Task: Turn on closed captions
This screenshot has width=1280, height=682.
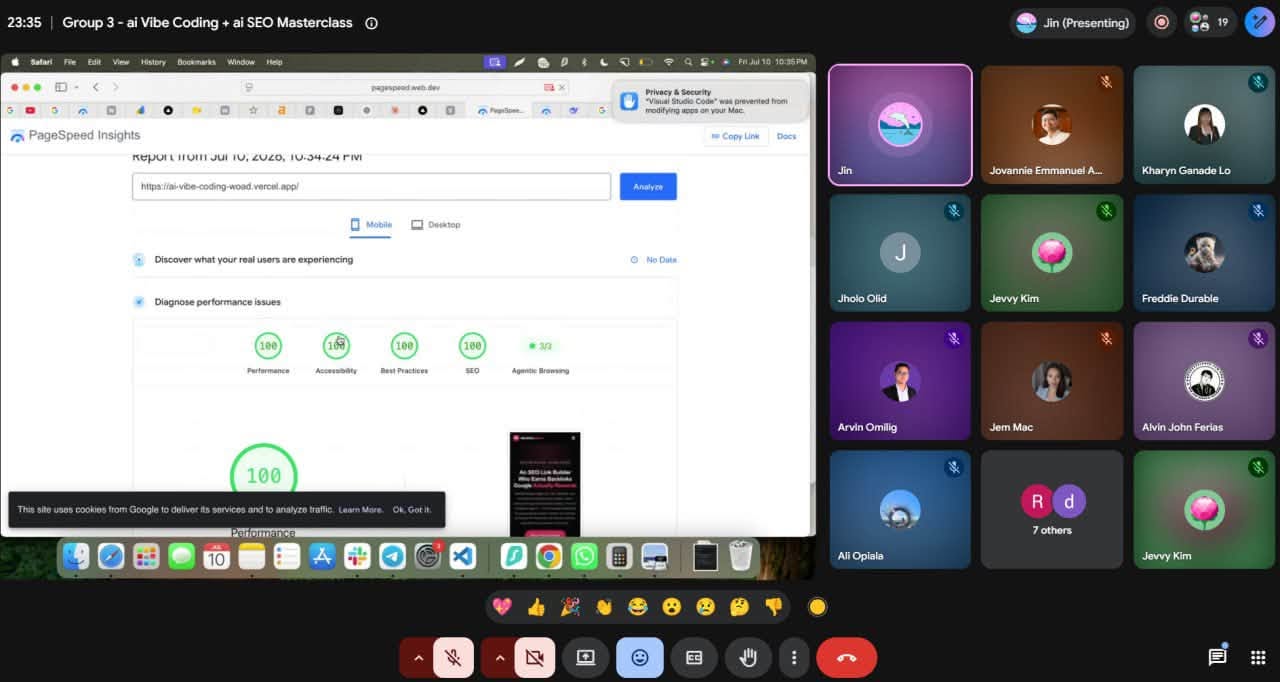Action: point(694,658)
